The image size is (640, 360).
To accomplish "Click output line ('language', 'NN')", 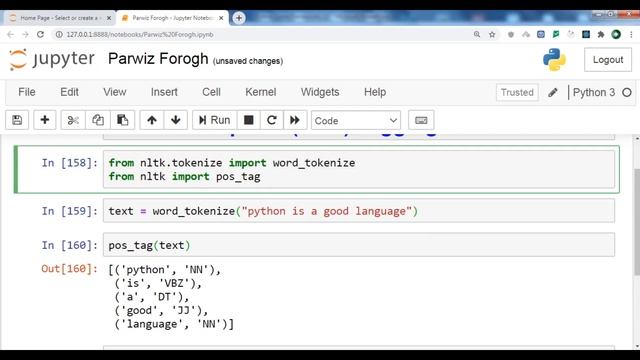I will point(174,324).
